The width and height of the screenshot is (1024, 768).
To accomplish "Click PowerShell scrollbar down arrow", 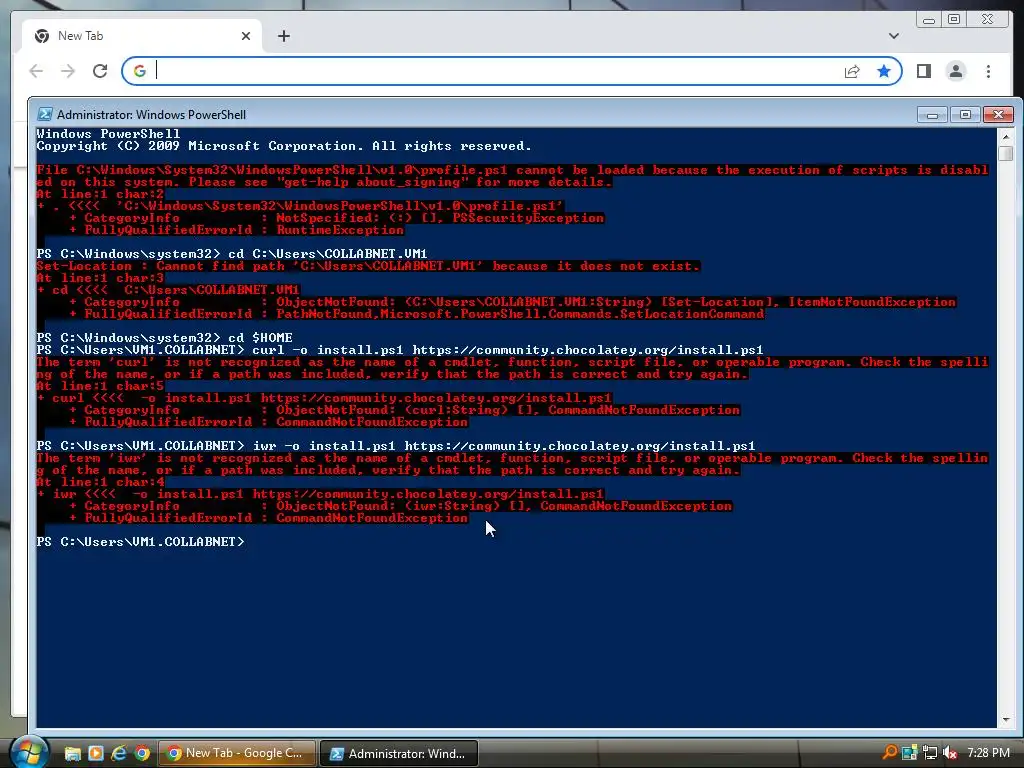I will coord(1006,720).
